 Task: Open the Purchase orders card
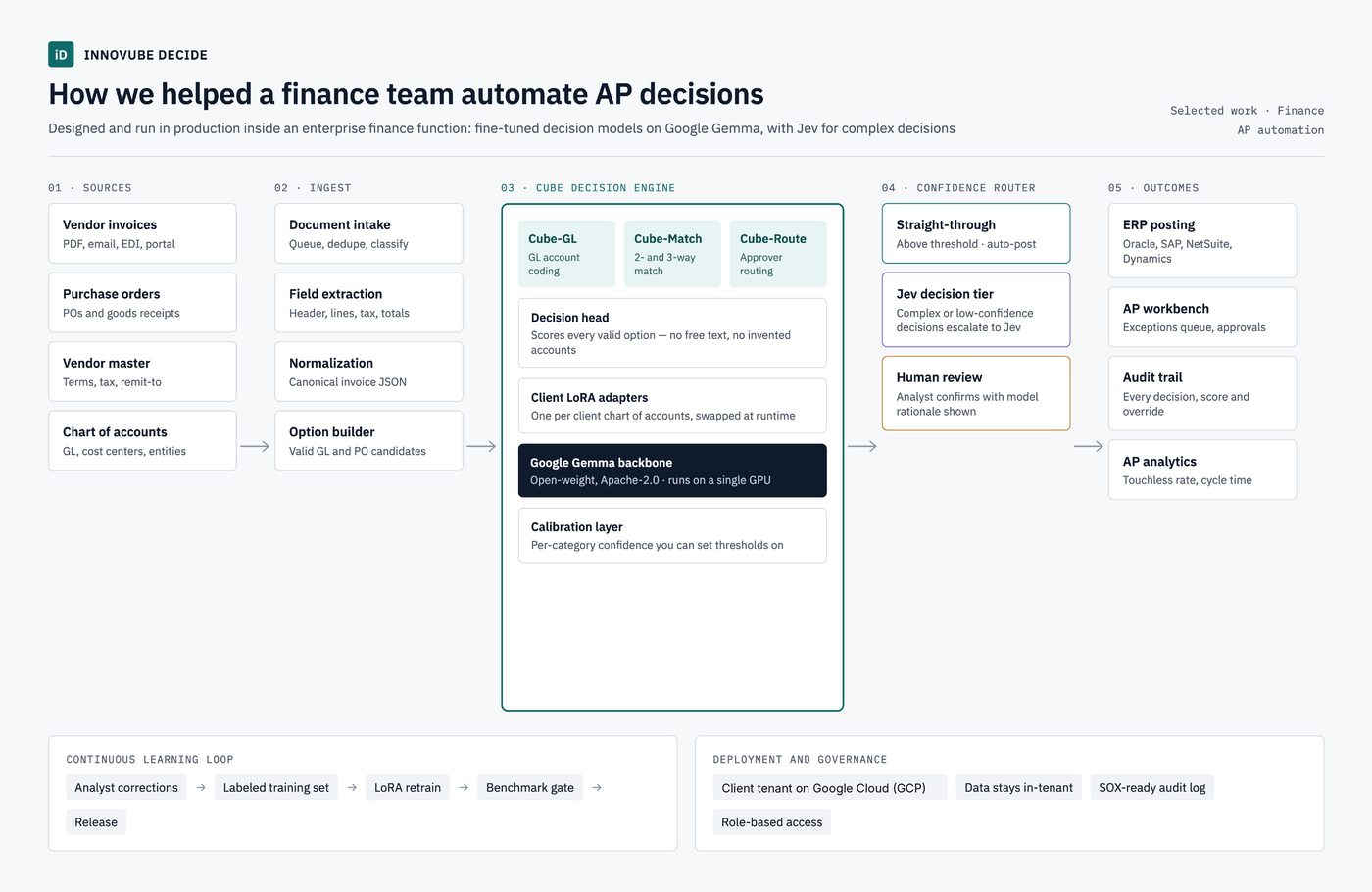pyautogui.click(x=142, y=302)
